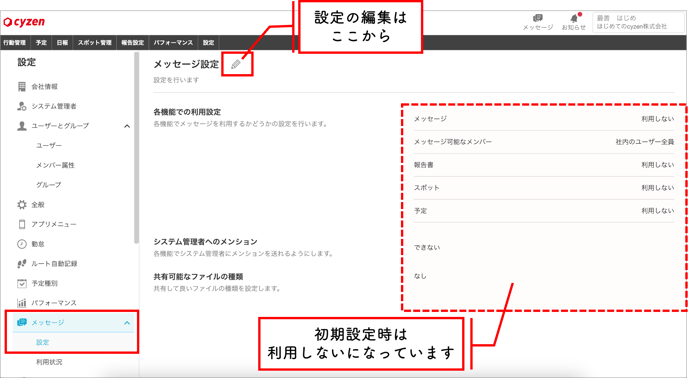Click the システム管理者へのメンション heading
The image size is (688, 378).
205,241
